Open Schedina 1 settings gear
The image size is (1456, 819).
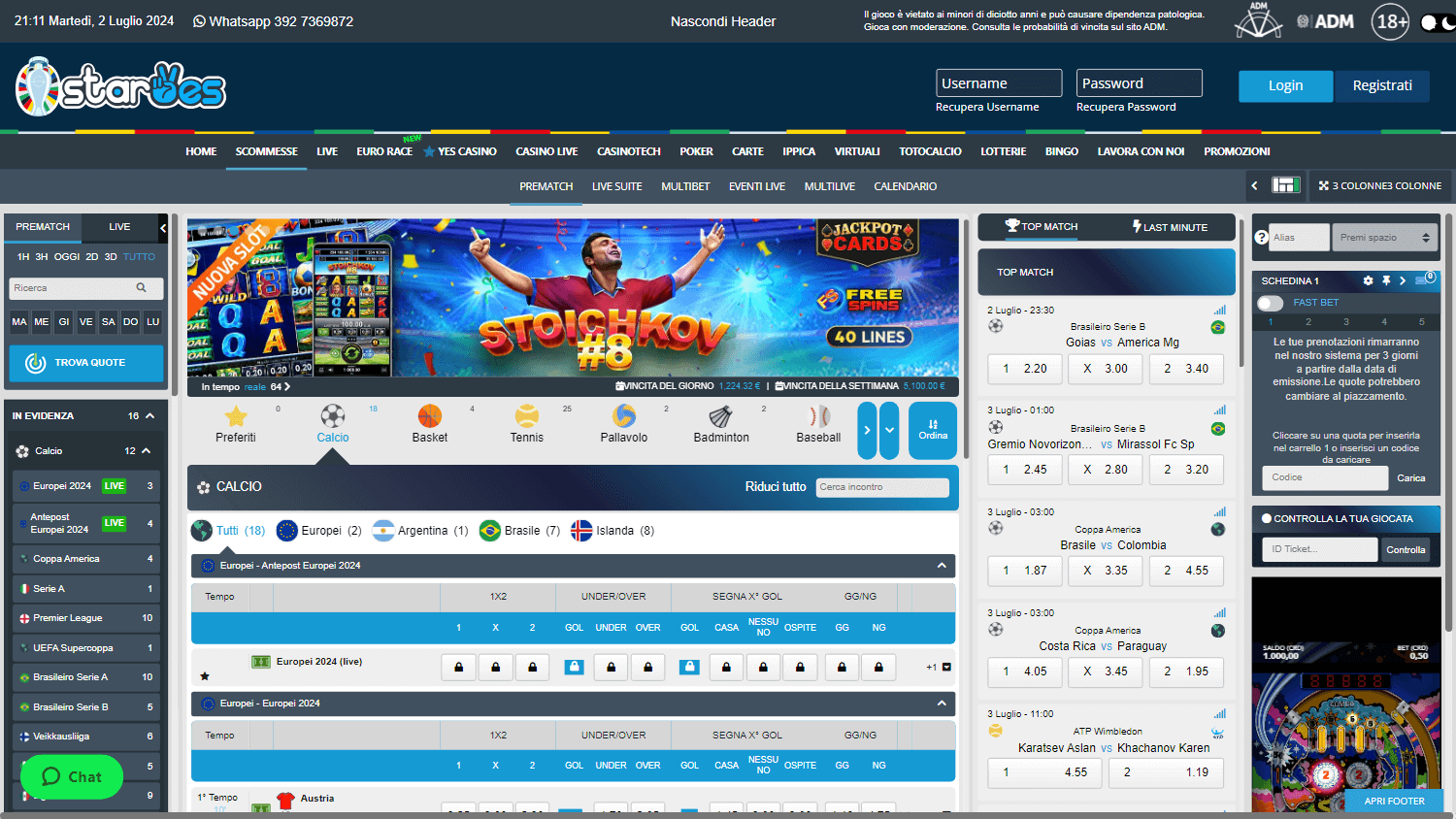point(1368,280)
